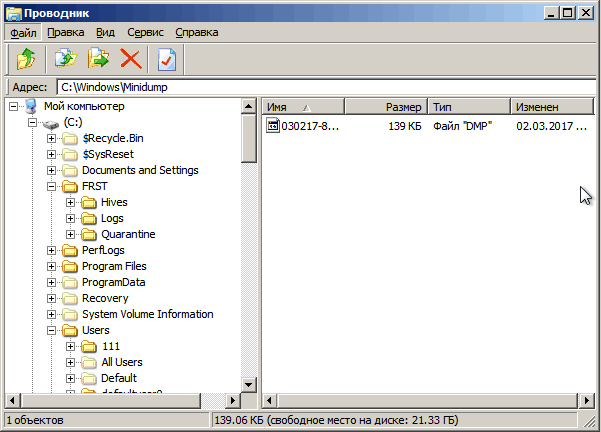This screenshot has width=601, height=432.
Task: Click the Recovery folder icon
Action: (70, 299)
